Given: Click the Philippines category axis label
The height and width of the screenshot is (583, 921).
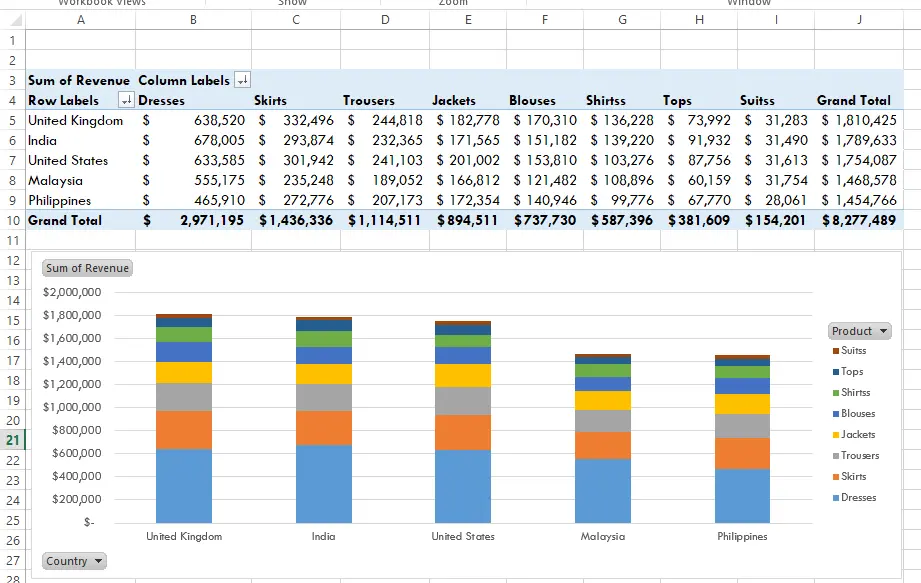Looking at the screenshot, I should [742, 536].
